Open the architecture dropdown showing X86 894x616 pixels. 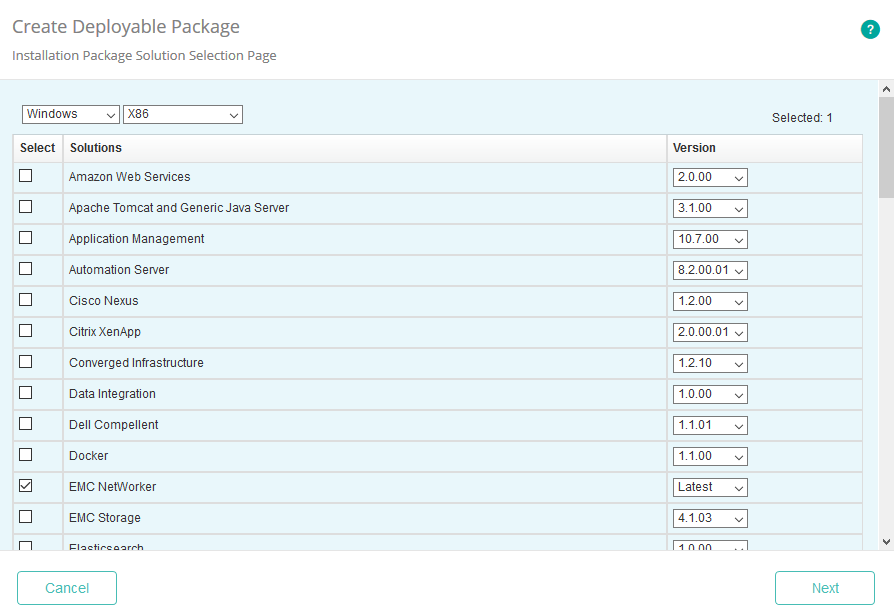pyautogui.click(x=182, y=114)
